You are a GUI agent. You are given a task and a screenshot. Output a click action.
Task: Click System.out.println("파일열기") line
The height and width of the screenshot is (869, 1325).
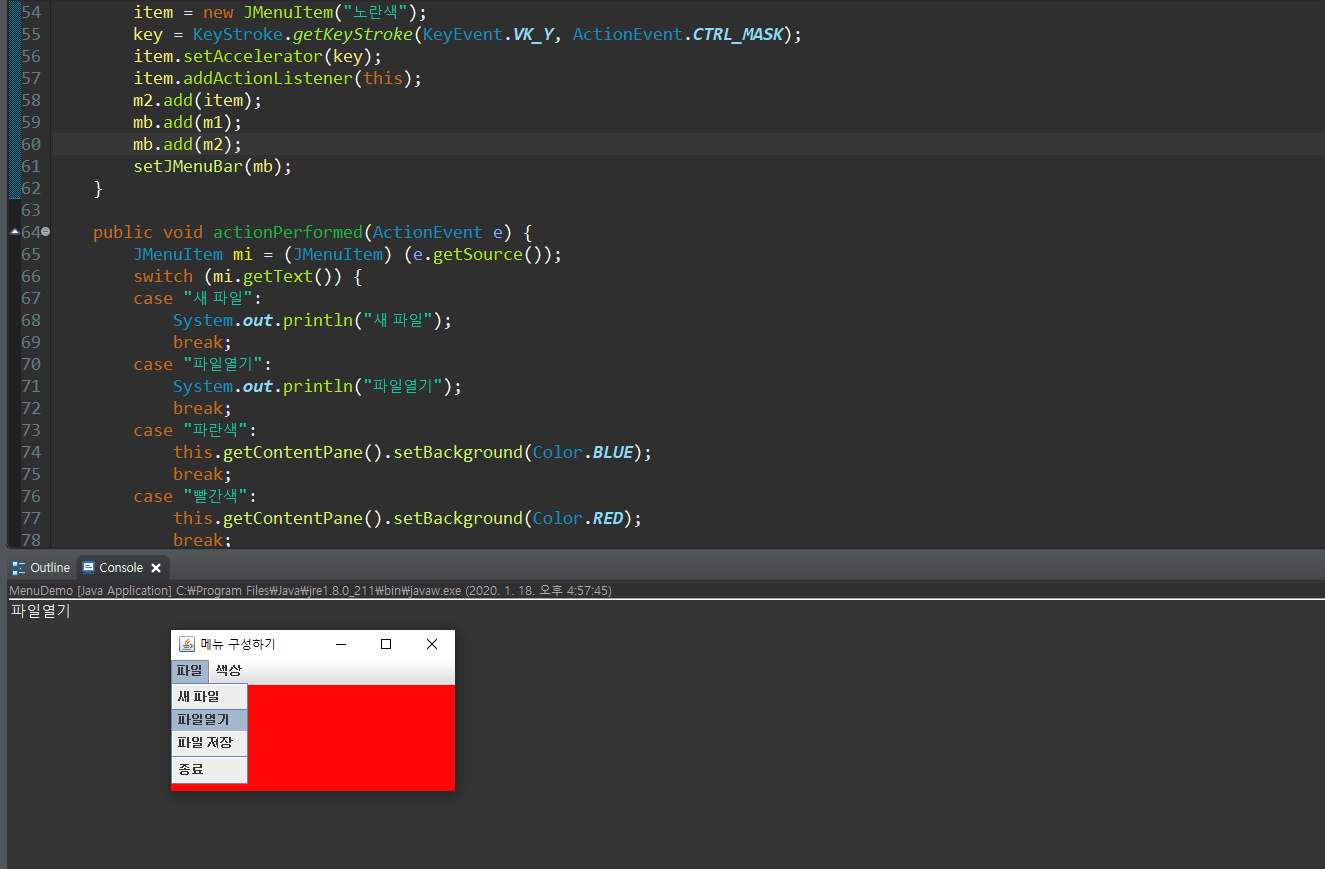(x=318, y=386)
